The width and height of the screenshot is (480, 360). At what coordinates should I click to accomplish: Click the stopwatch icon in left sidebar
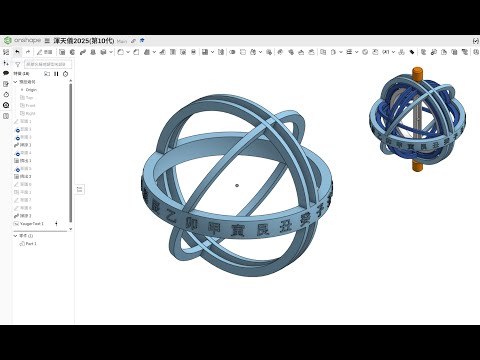coord(6,95)
